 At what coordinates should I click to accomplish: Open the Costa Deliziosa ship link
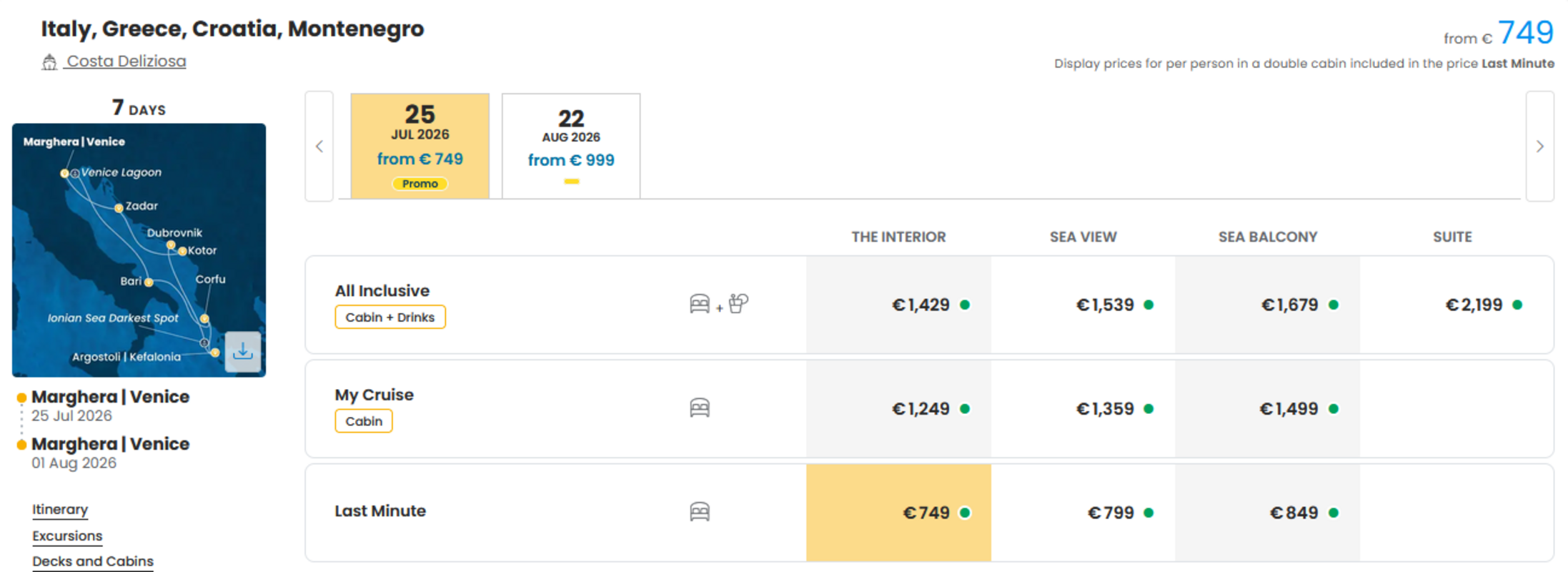click(126, 61)
